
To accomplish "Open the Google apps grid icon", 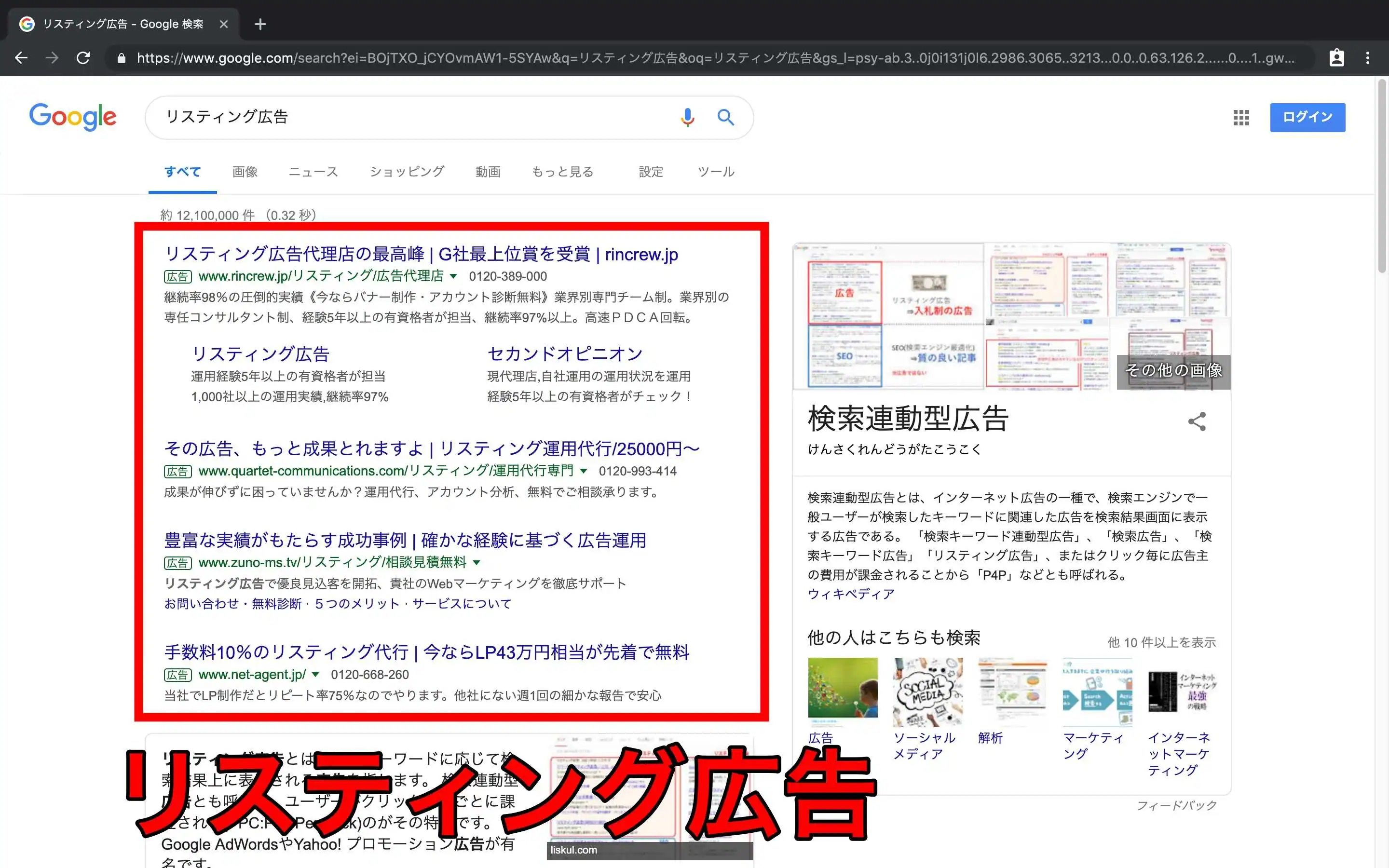I will (1240, 117).
